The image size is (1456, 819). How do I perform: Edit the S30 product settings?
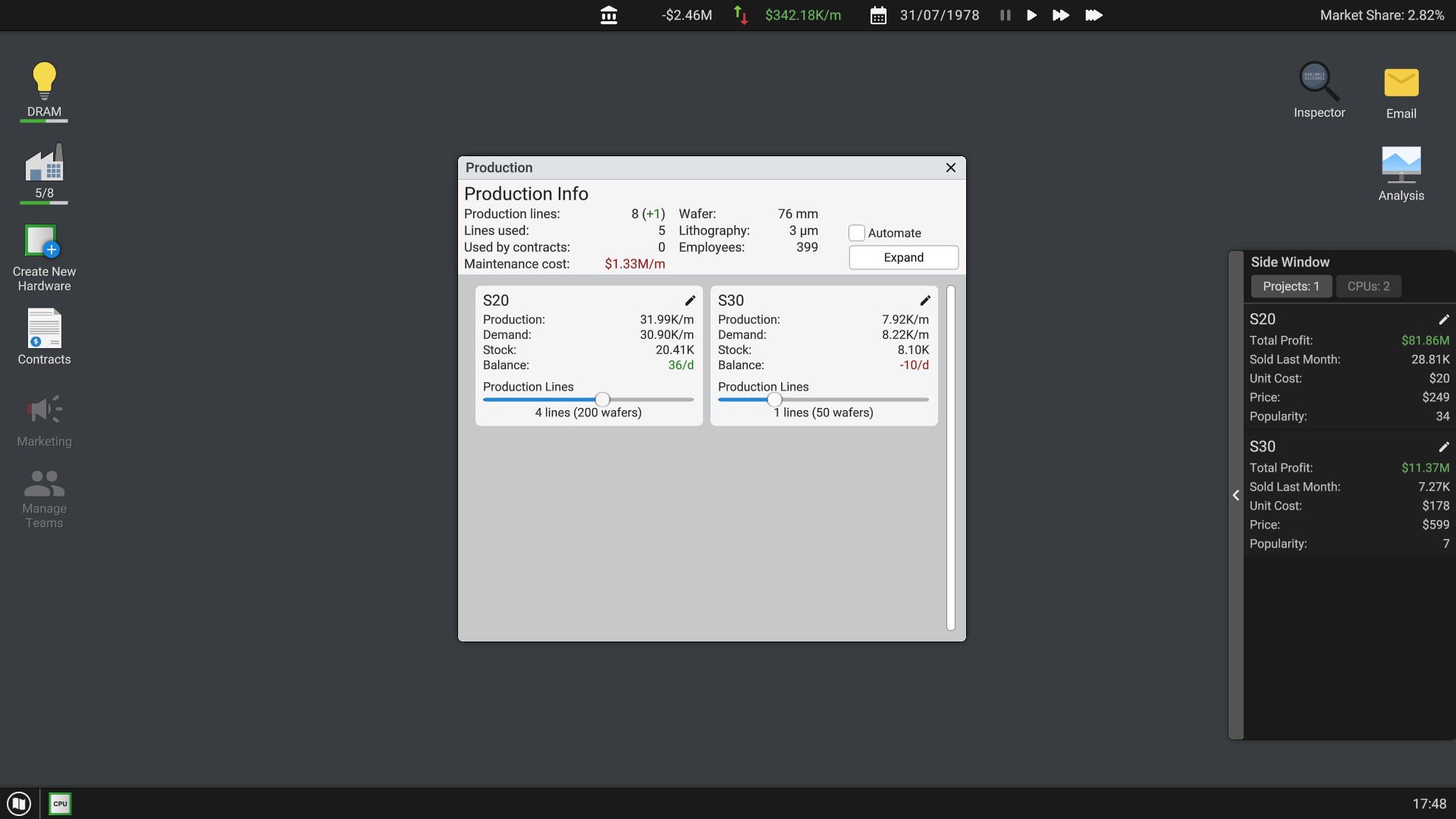(924, 300)
